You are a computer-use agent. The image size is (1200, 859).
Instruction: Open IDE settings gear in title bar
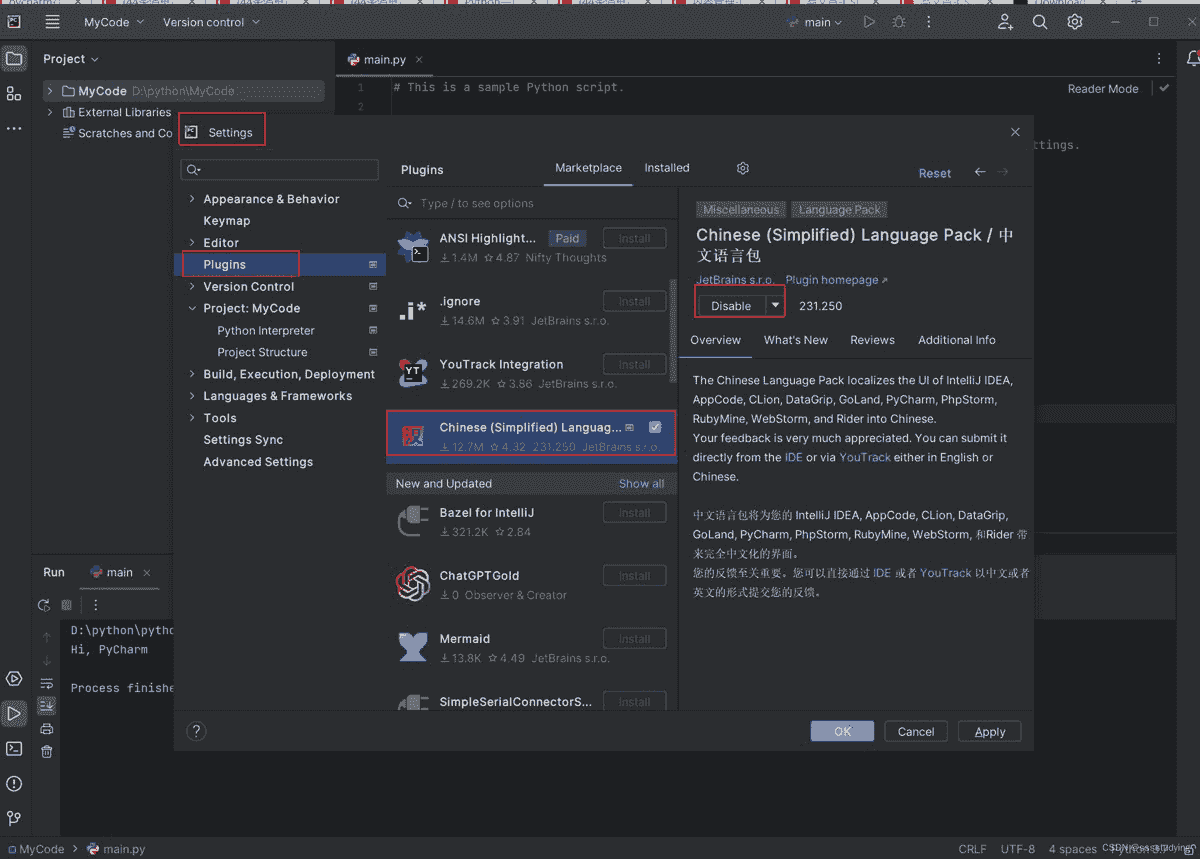click(1075, 22)
